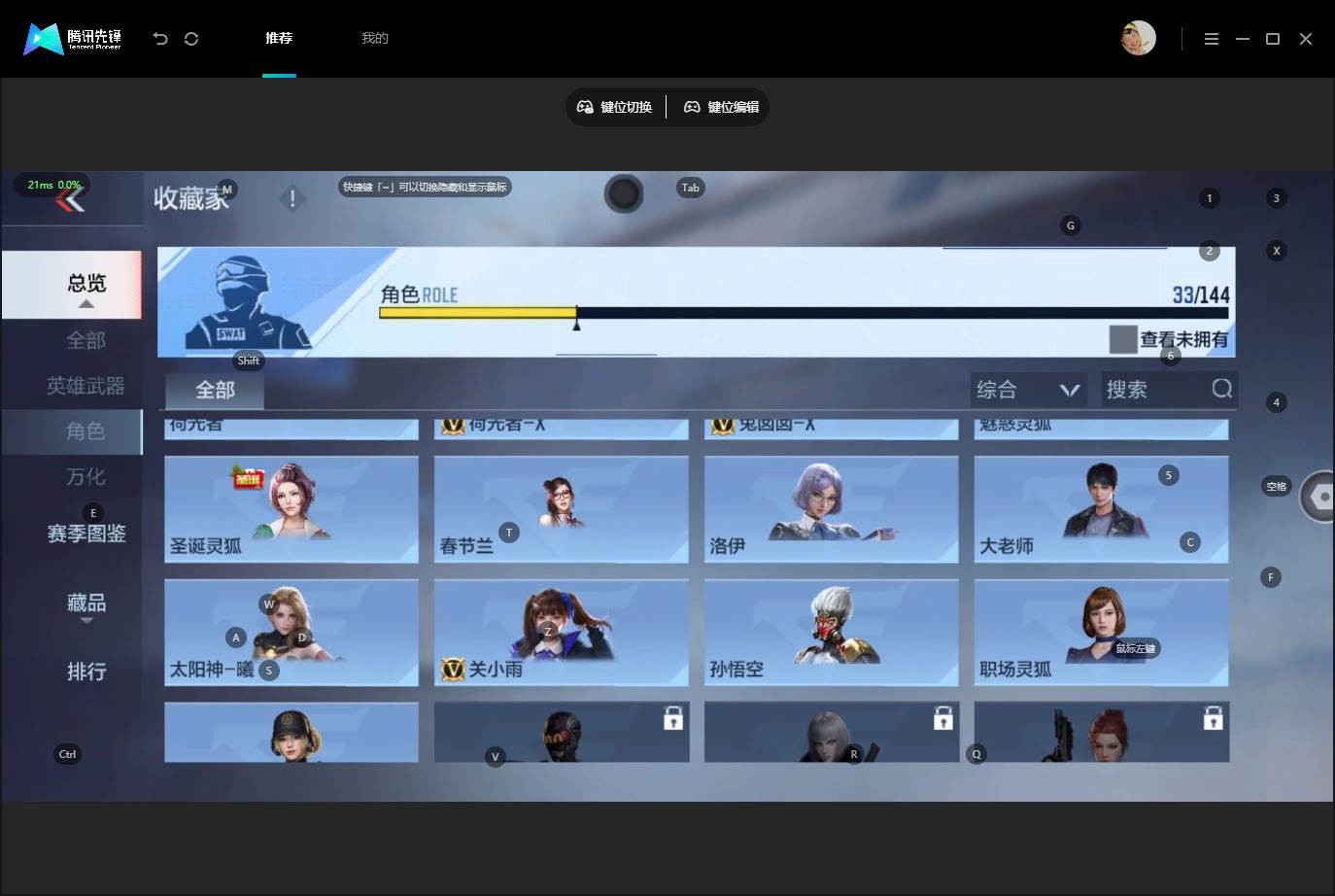Click the V badge on 关小雨
This screenshot has height=896, width=1335.
pyautogui.click(x=453, y=669)
